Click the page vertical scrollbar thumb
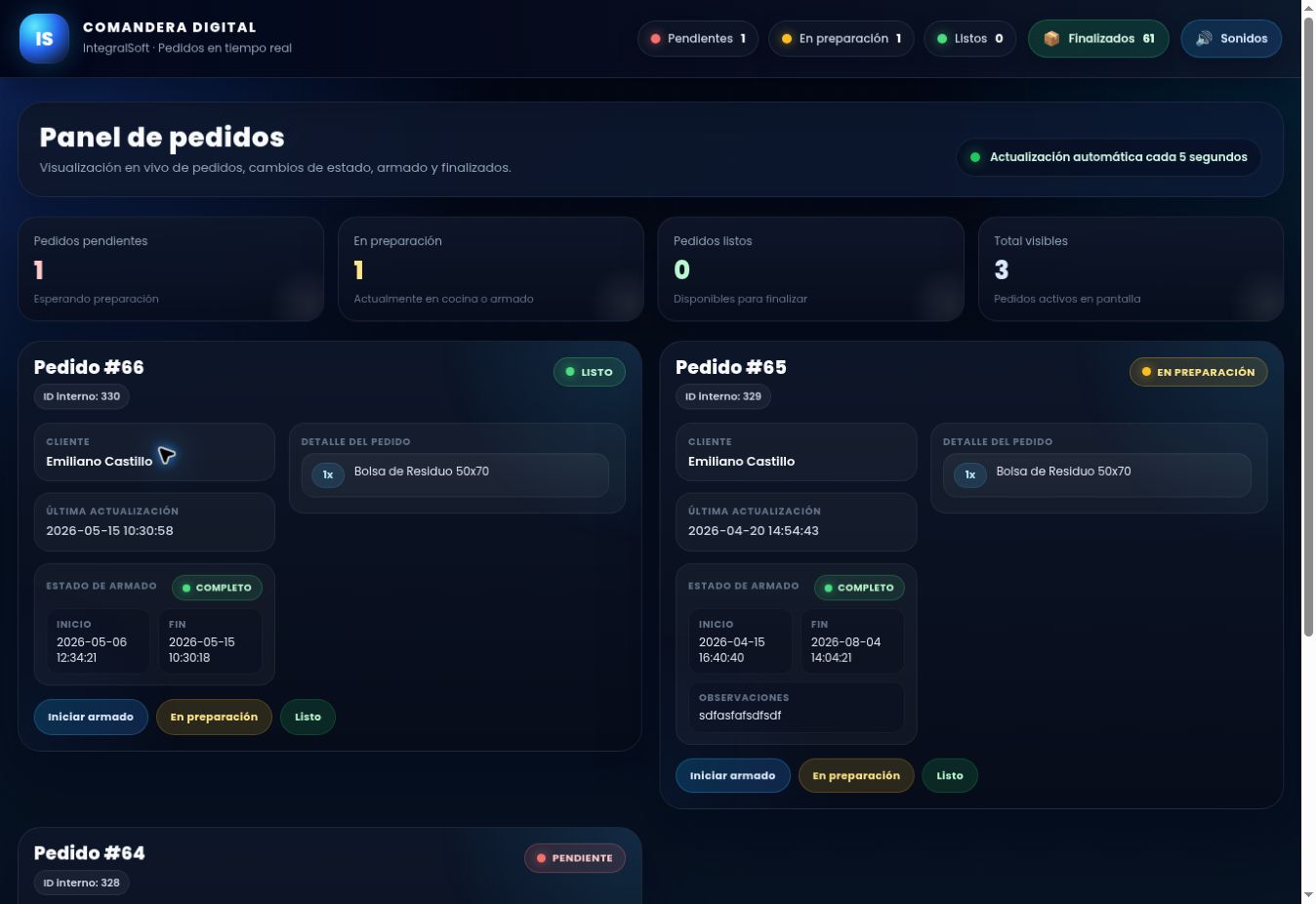The width and height of the screenshot is (1316, 904). pos(1308,328)
